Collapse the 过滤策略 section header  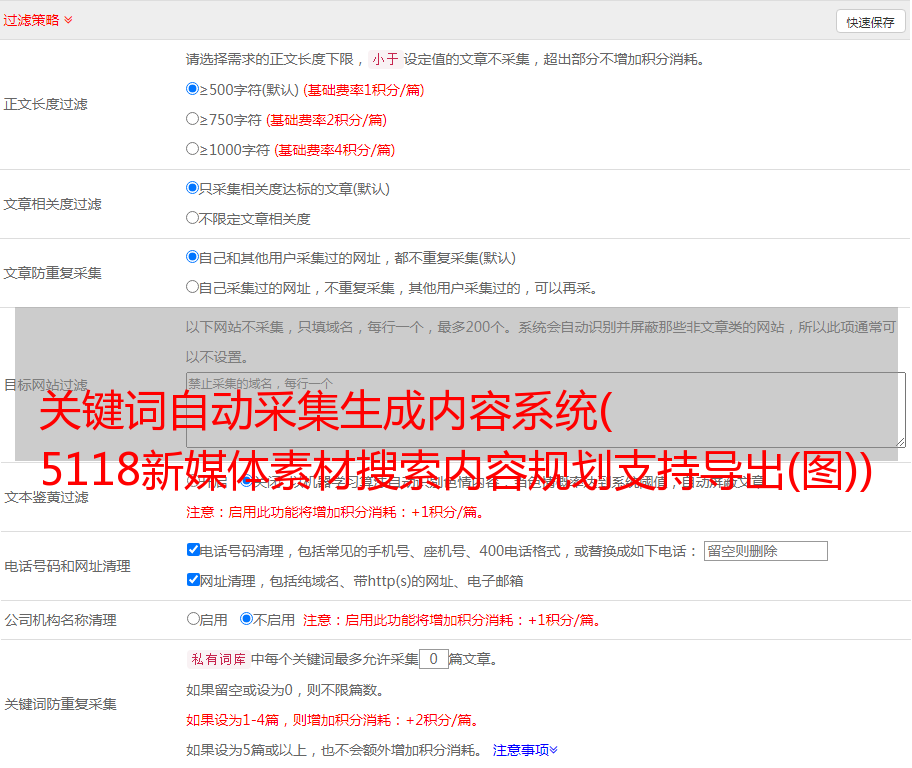tap(38, 20)
